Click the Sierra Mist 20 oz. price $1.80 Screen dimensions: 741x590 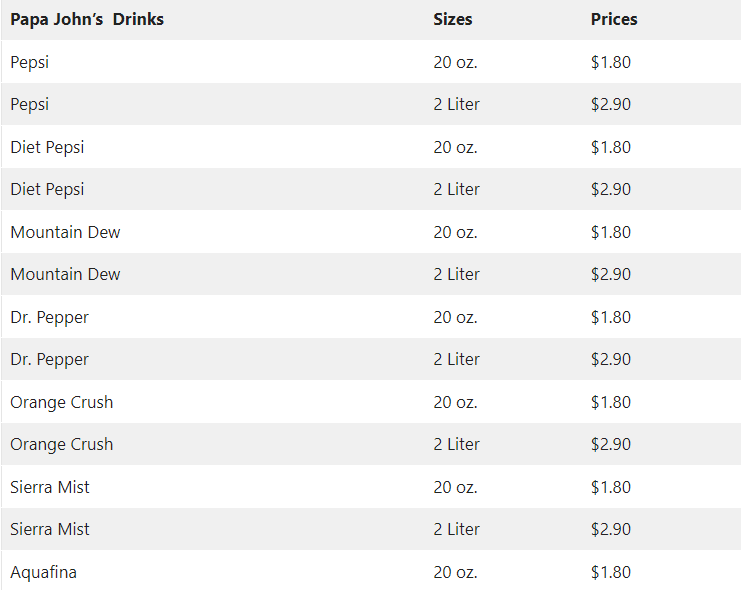[611, 487]
